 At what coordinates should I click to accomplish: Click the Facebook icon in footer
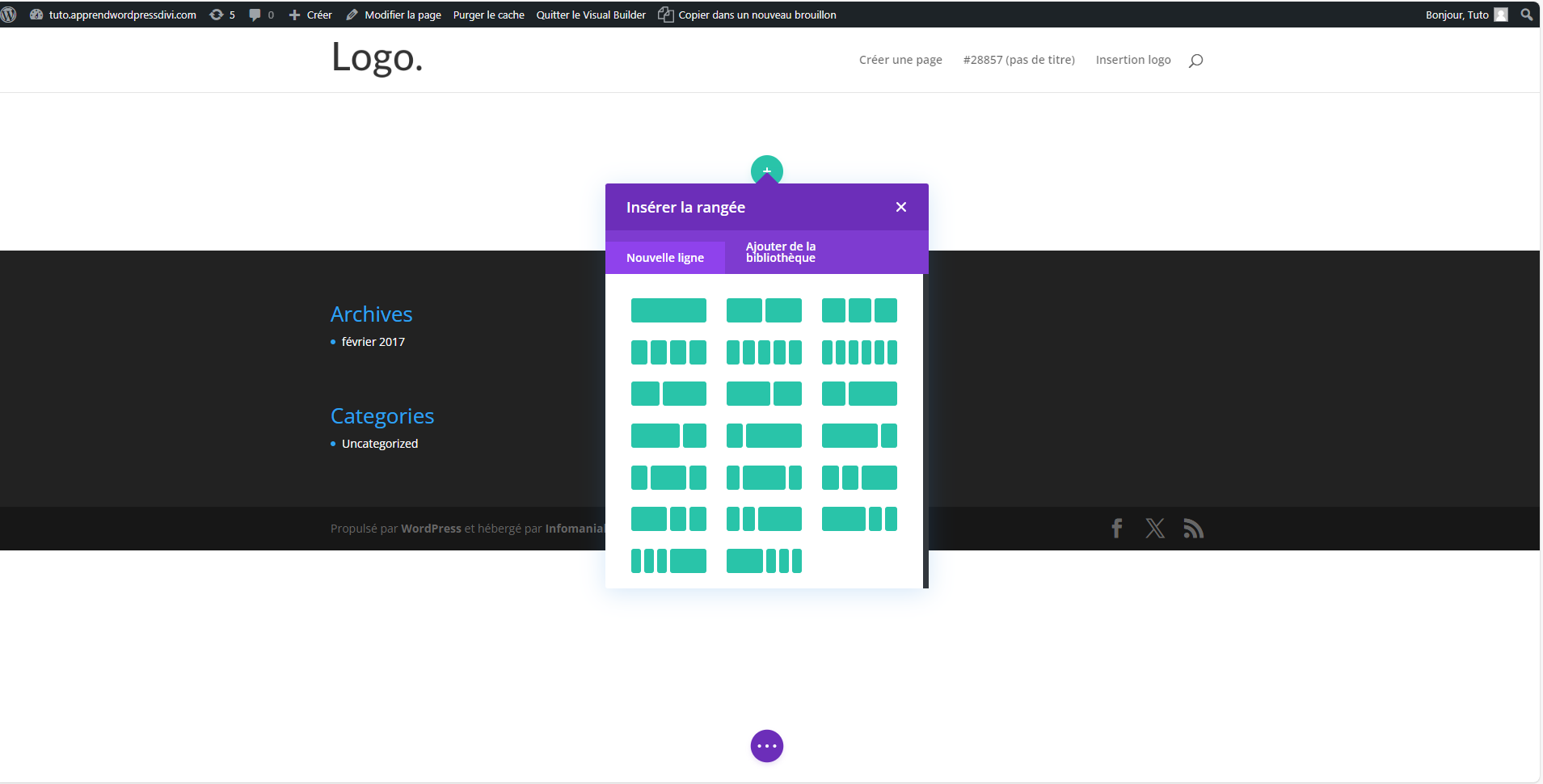click(x=1117, y=529)
